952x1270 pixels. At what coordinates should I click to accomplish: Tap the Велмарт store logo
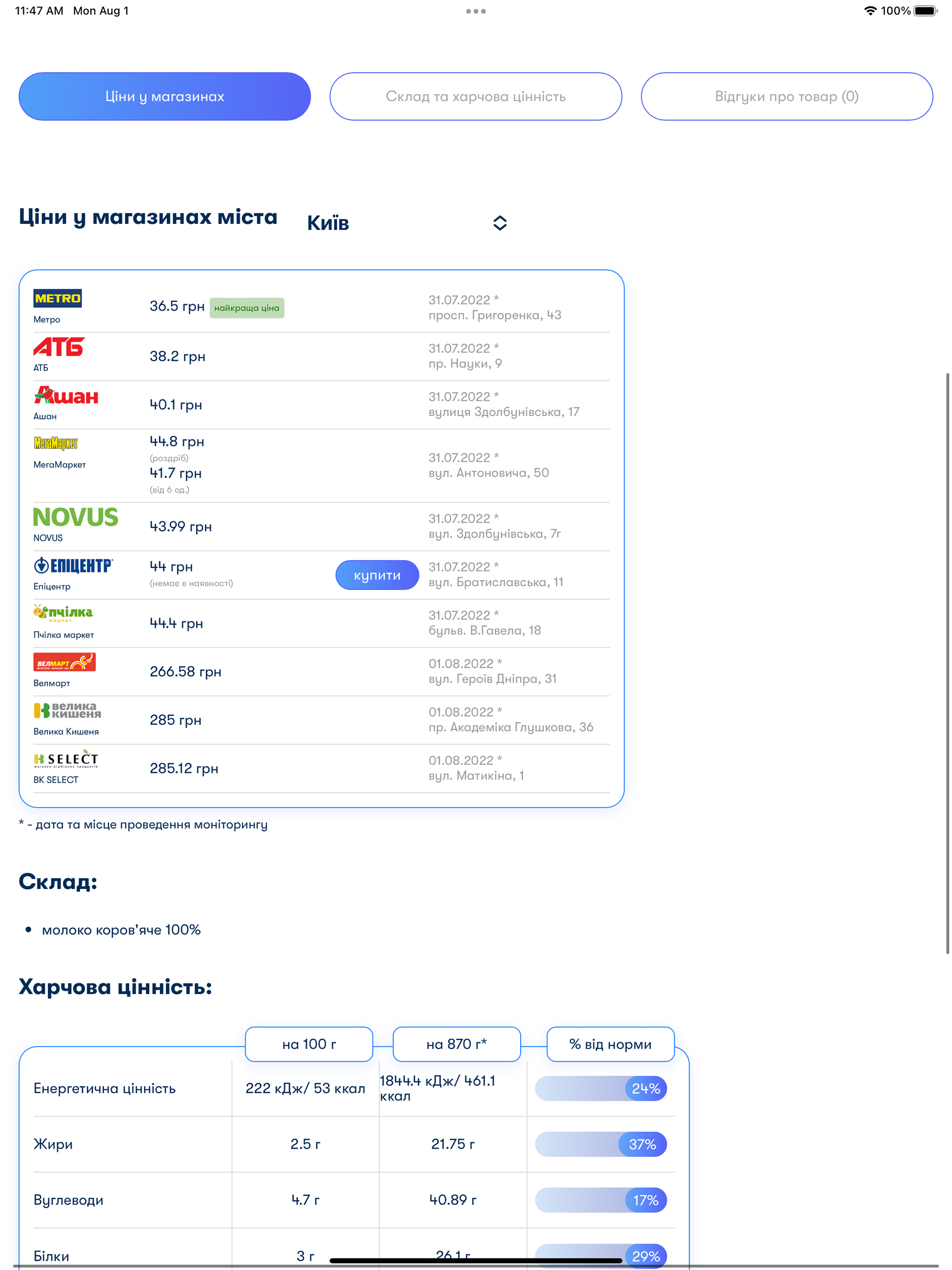click(x=64, y=662)
